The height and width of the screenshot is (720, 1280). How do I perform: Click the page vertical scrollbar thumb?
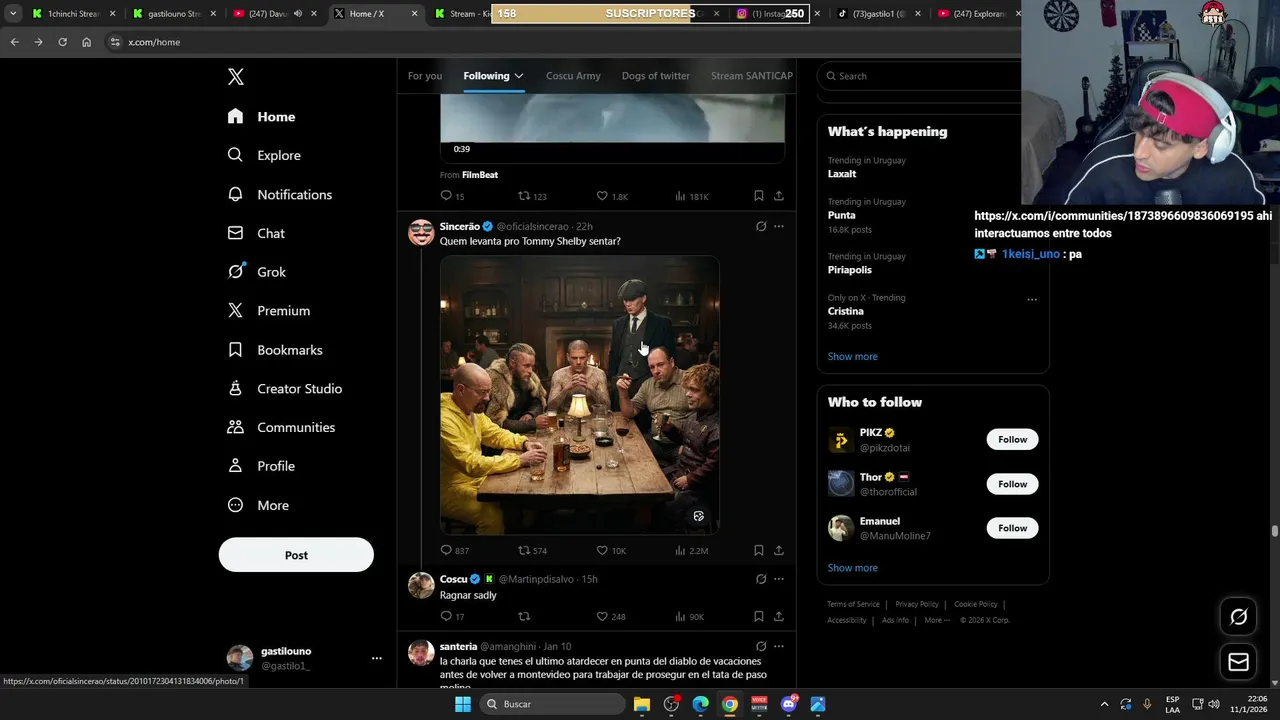1274,532
